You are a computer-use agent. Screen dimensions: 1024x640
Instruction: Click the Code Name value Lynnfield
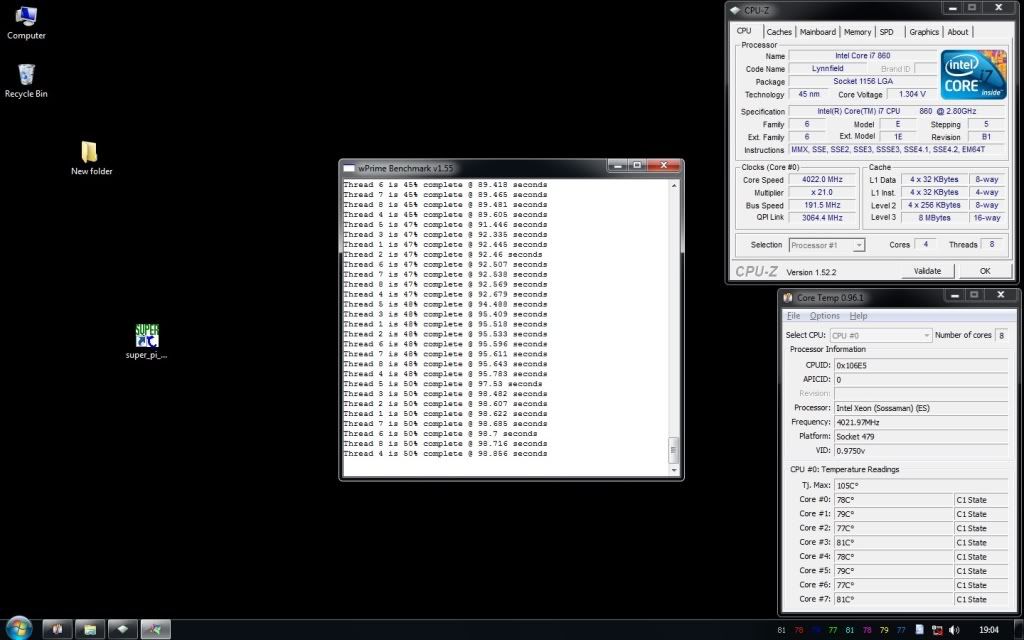point(827,69)
